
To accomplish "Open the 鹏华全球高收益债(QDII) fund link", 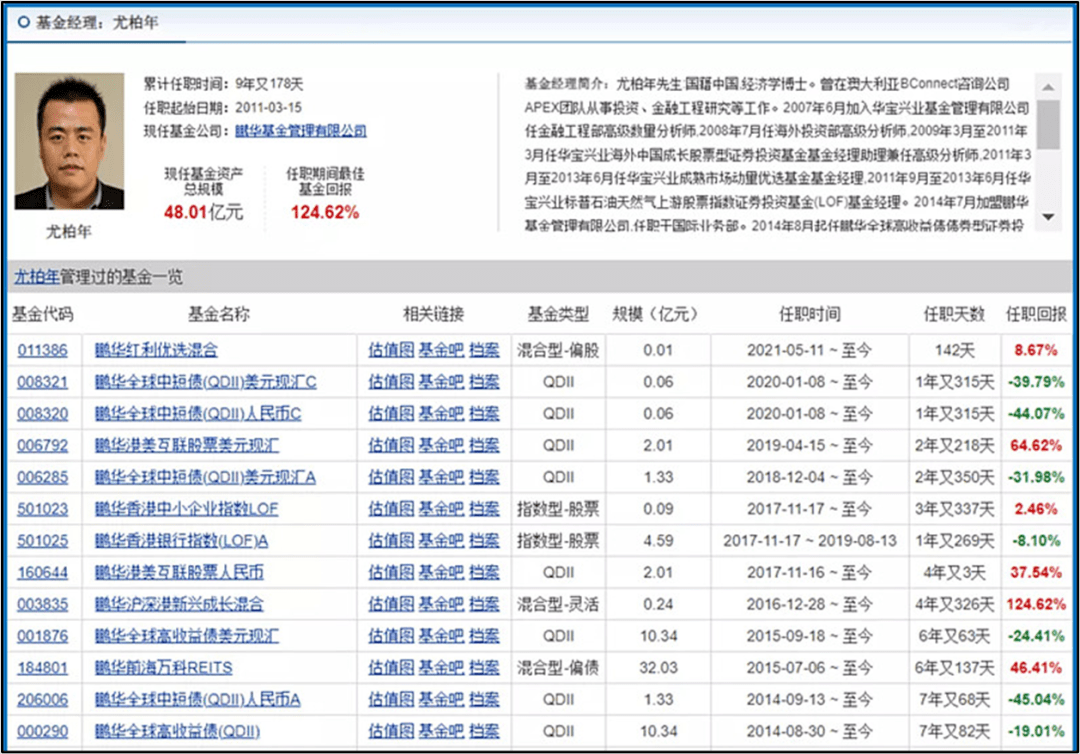I will coord(178,731).
